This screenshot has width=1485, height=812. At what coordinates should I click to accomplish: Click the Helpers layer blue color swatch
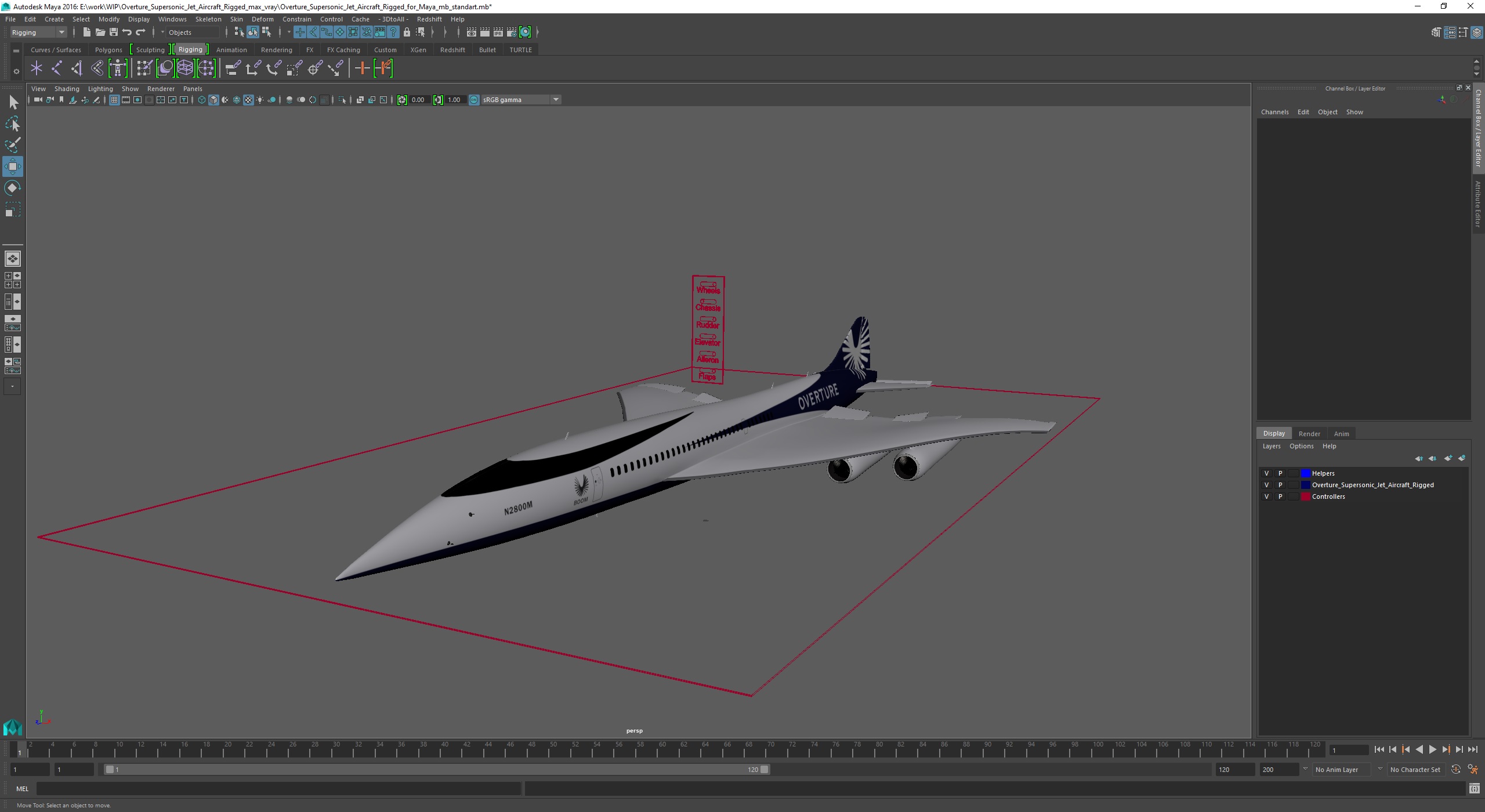[1306, 473]
